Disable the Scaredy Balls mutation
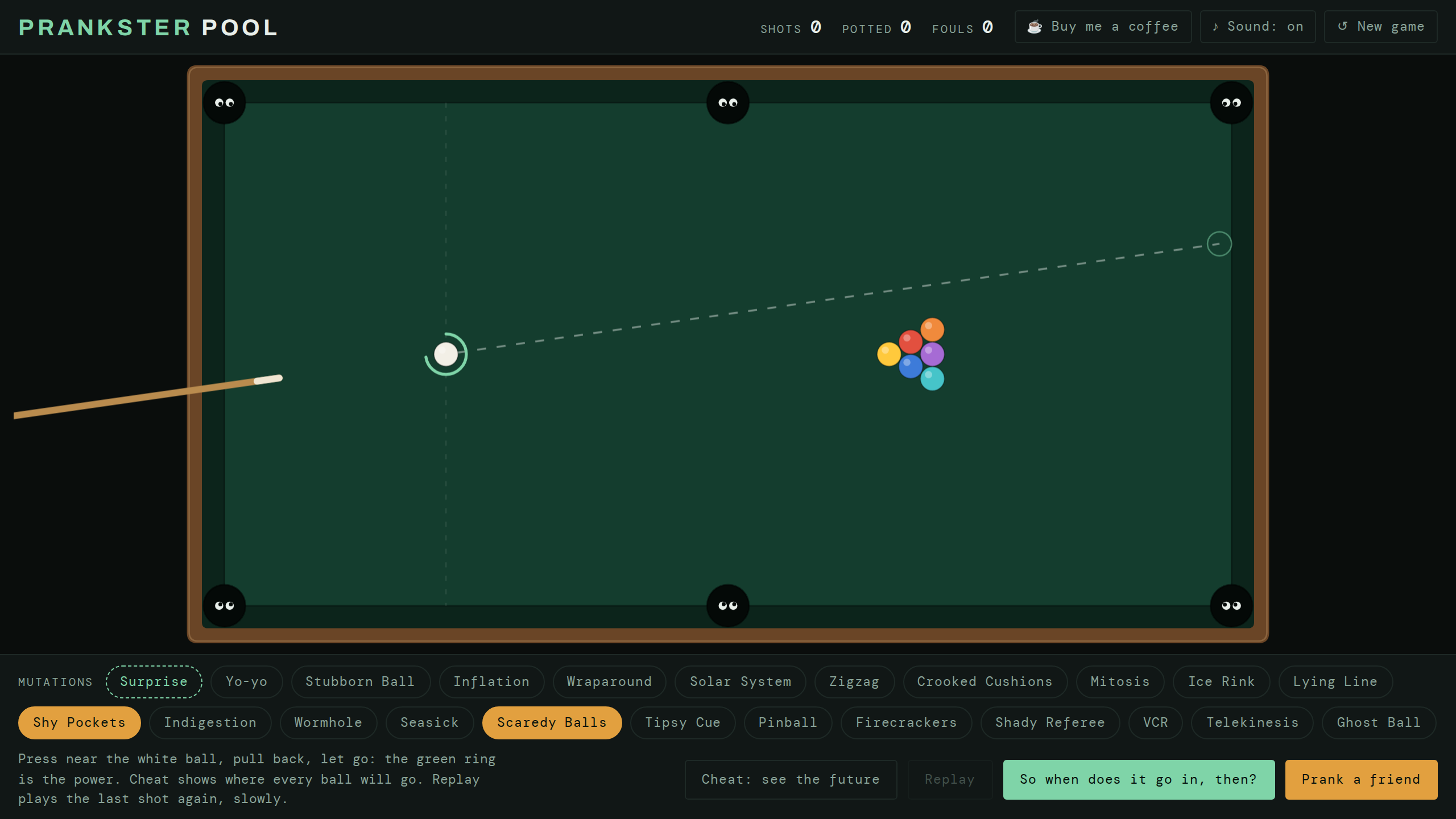 [x=552, y=723]
